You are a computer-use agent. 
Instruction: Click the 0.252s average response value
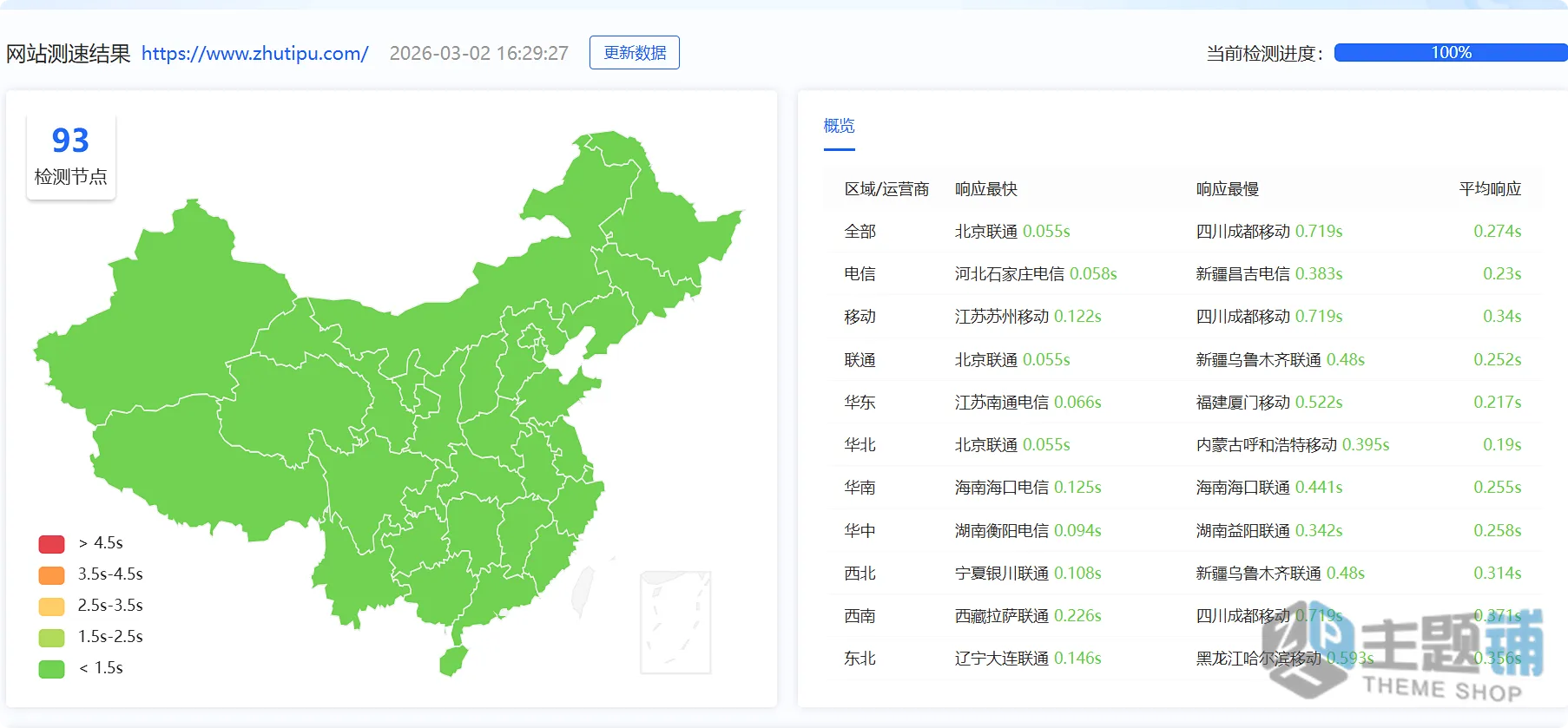[x=1497, y=359]
